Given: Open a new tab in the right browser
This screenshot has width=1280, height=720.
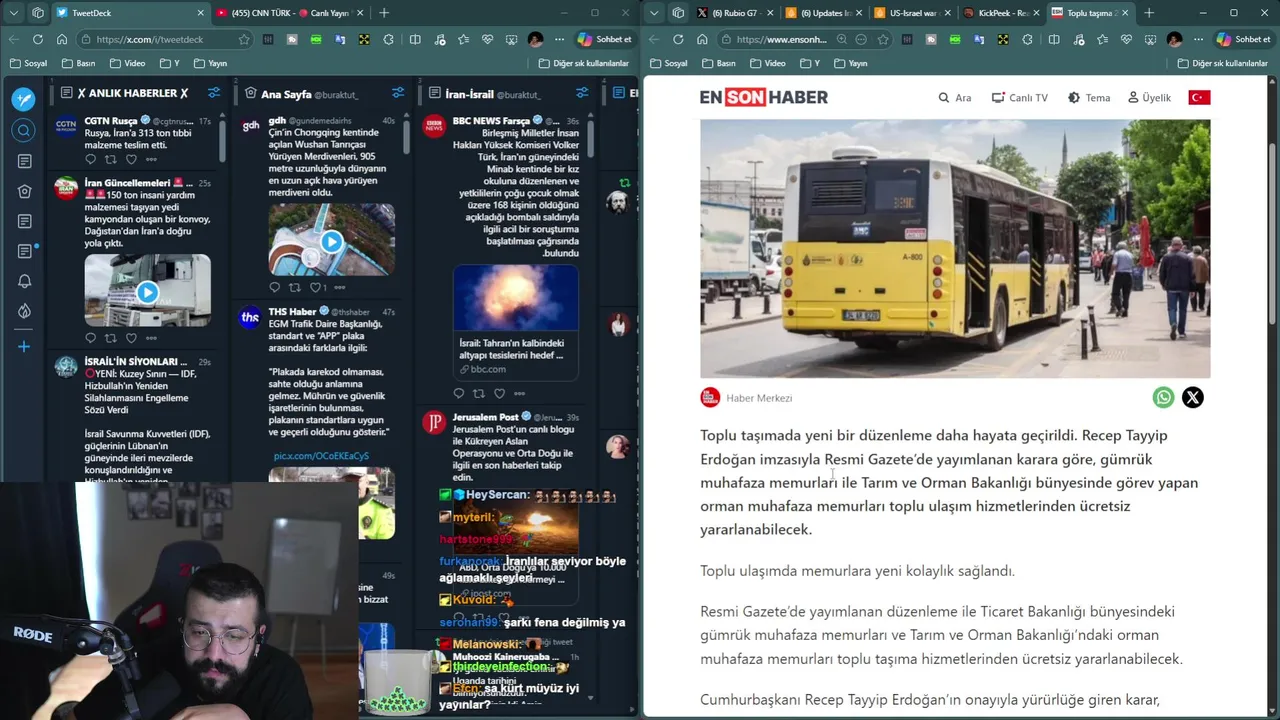Looking at the screenshot, I should [x=1149, y=13].
